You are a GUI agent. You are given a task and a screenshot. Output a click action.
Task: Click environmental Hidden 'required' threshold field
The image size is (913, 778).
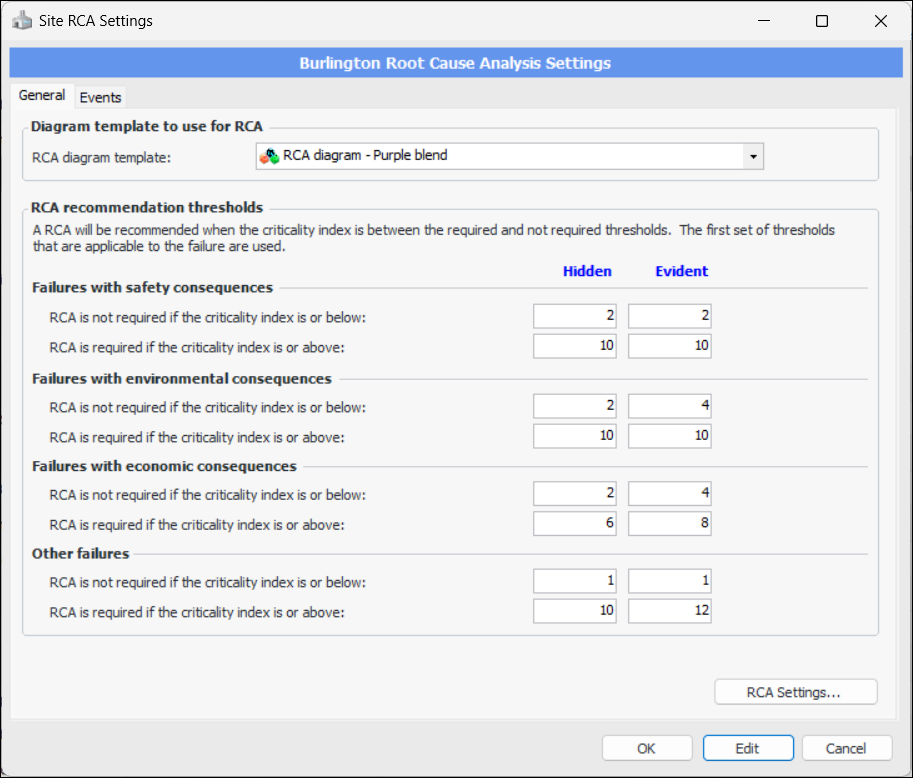click(x=575, y=435)
